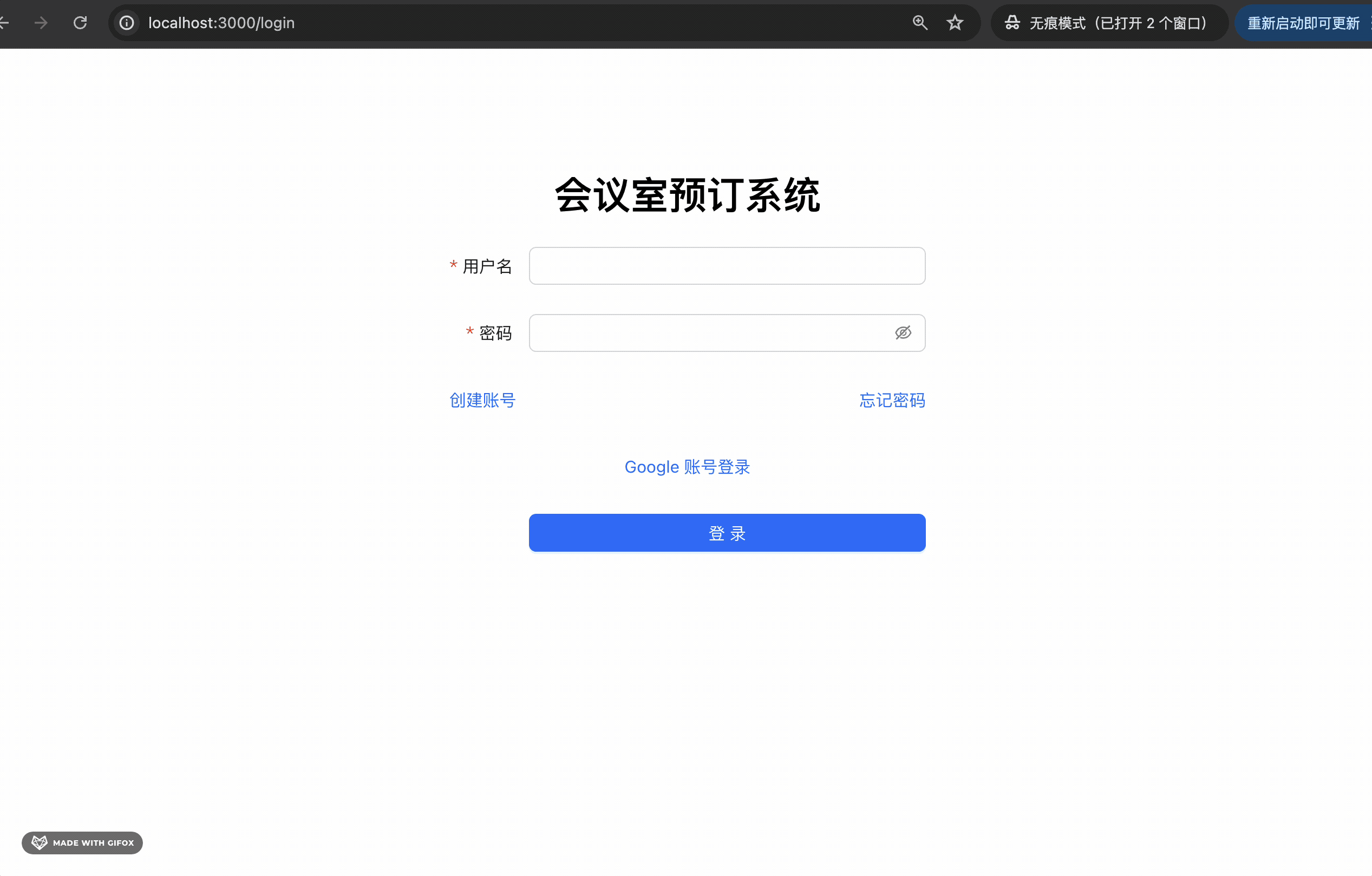
Task: Click the 会议室预订系统 heading
Action: pos(687,195)
